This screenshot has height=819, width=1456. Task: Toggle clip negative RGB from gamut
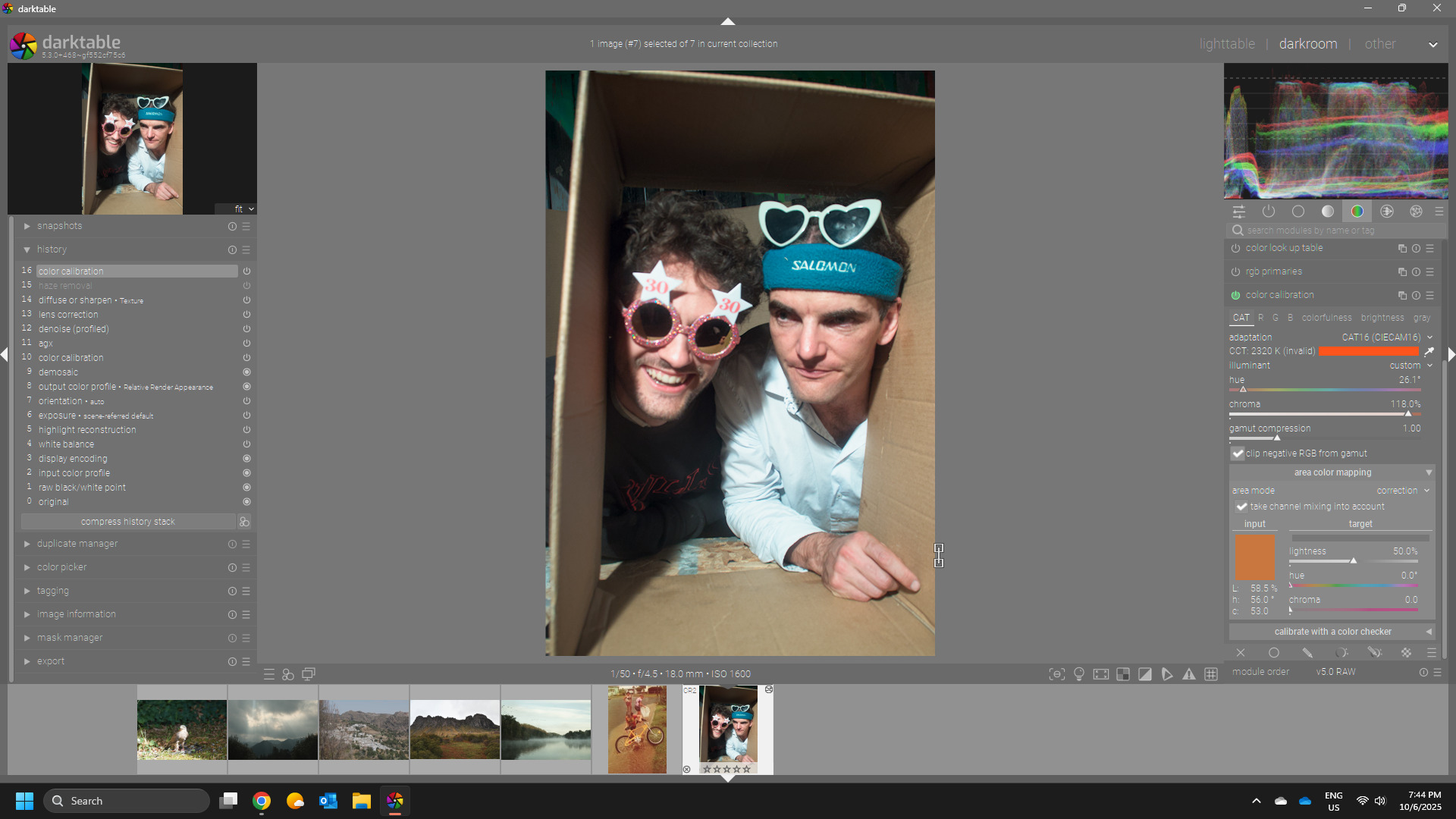tap(1238, 453)
